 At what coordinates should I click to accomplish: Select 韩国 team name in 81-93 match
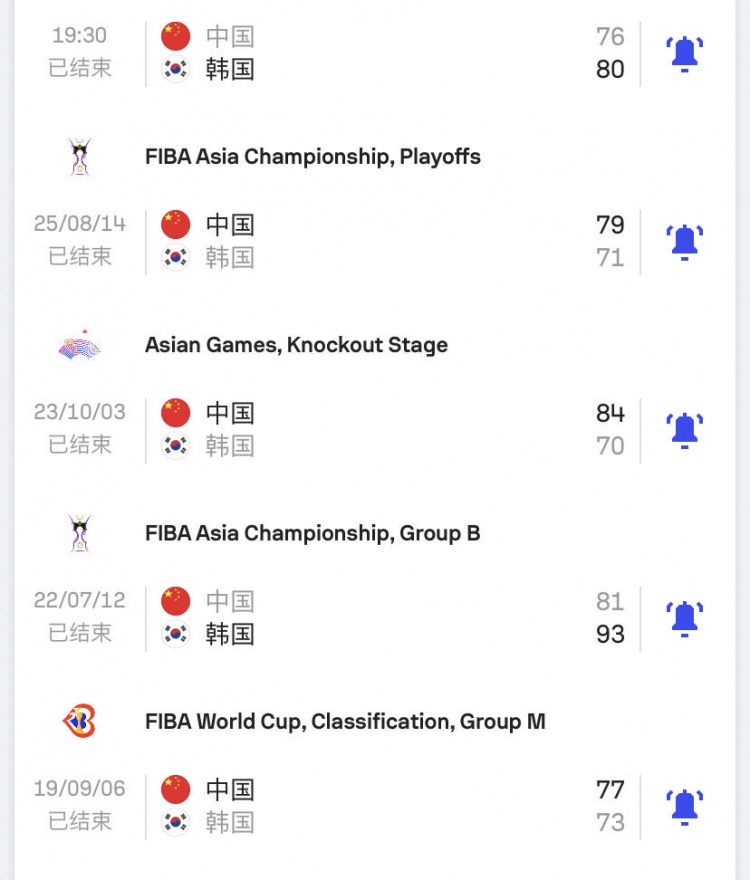tap(230, 634)
